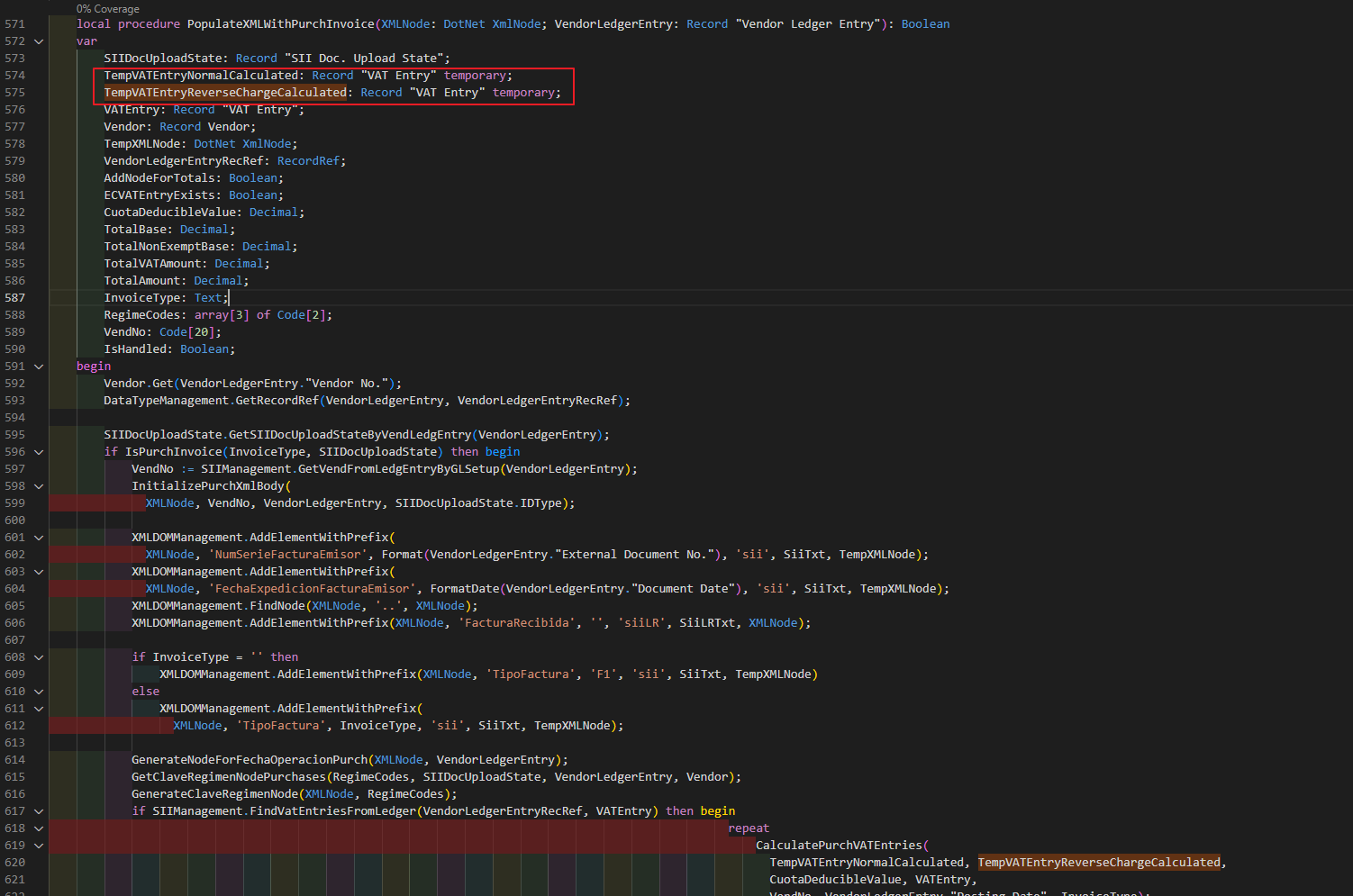Click line number 619
The image size is (1353, 896).
coord(15,845)
